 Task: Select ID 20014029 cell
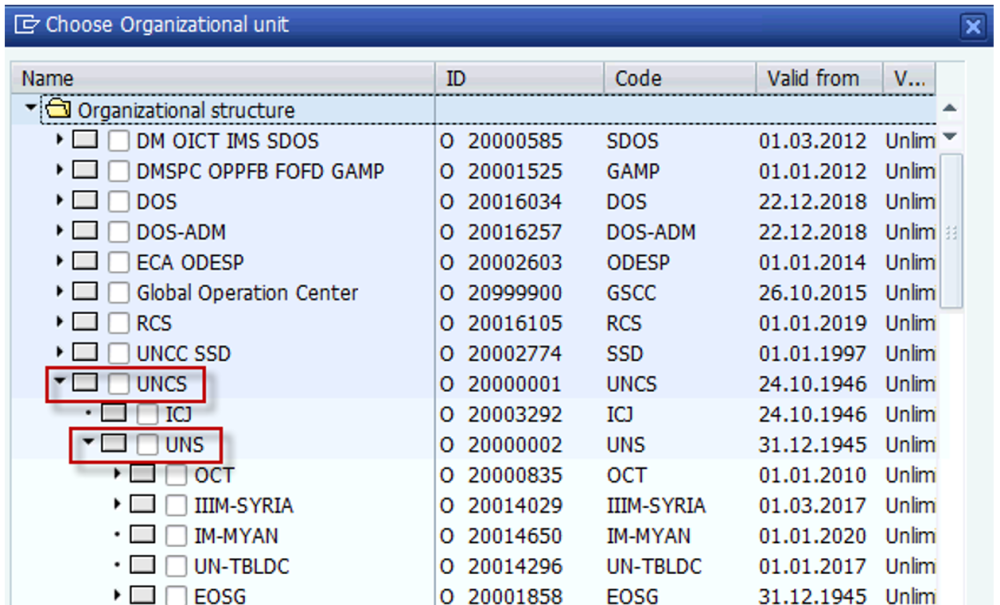tap(515, 506)
